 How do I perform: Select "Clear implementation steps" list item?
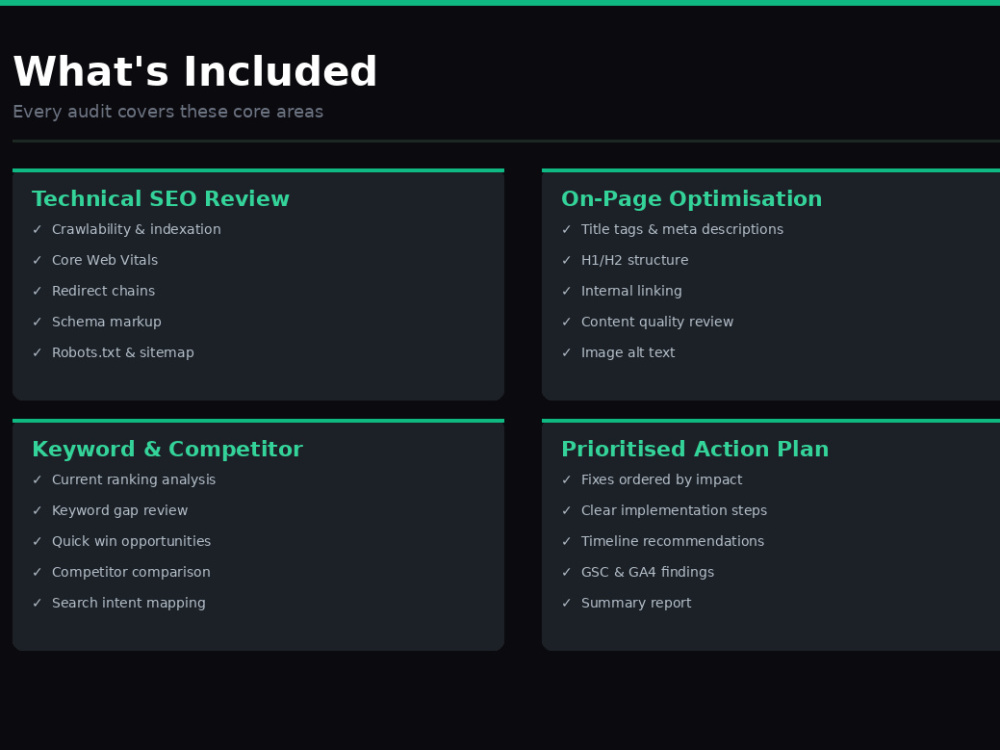[674, 510]
